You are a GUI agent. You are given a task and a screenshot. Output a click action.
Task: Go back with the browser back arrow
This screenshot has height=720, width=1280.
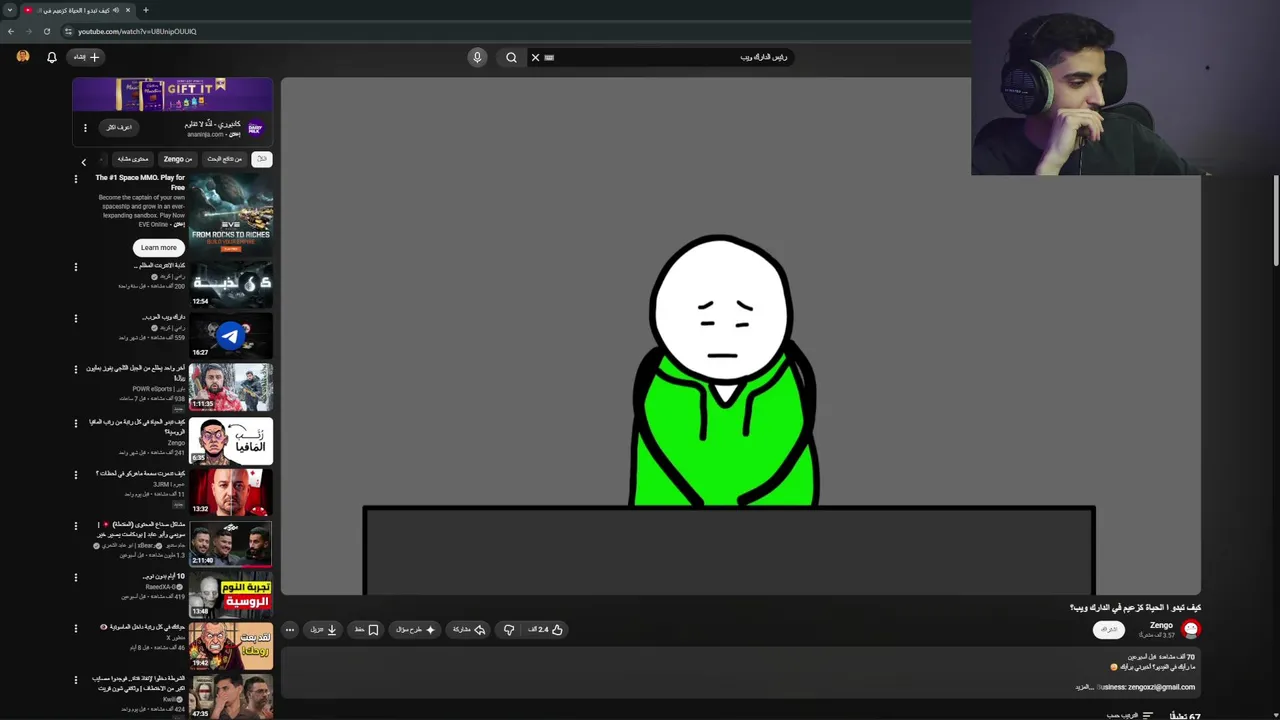(x=11, y=31)
